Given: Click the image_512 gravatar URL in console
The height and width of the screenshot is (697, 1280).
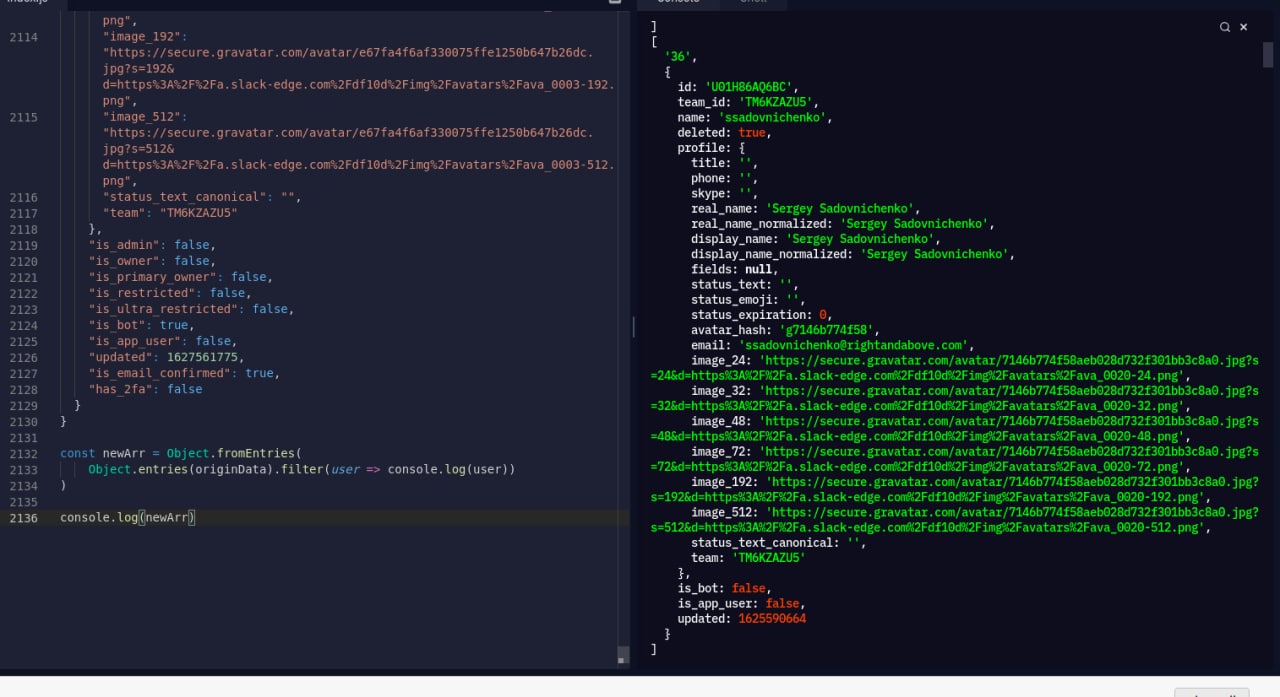Looking at the screenshot, I should [x=954, y=519].
